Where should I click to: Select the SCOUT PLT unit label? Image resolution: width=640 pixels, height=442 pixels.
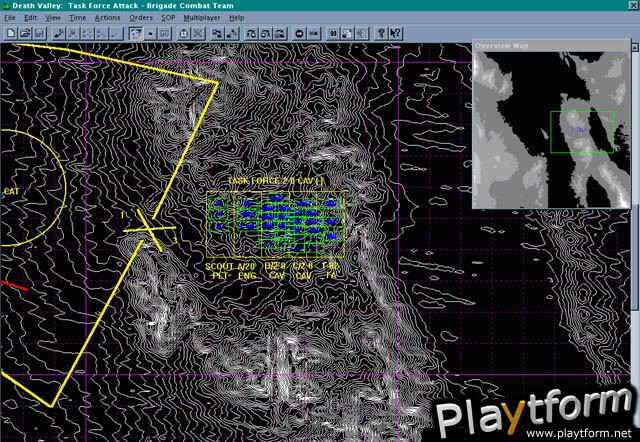point(219,271)
